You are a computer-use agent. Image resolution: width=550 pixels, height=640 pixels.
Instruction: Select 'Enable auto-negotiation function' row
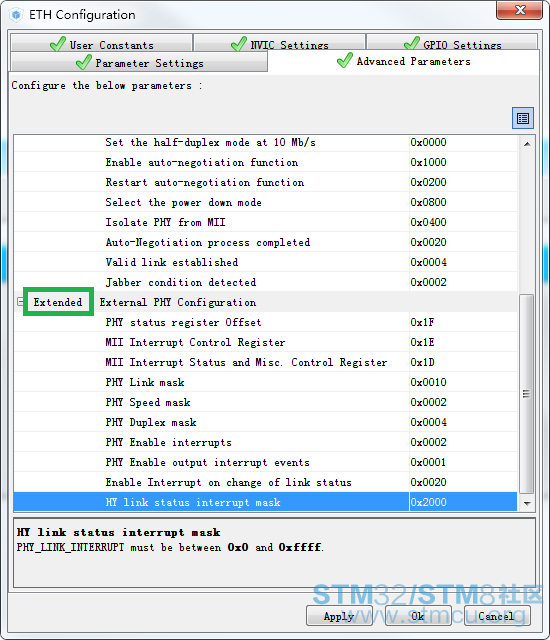266,162
